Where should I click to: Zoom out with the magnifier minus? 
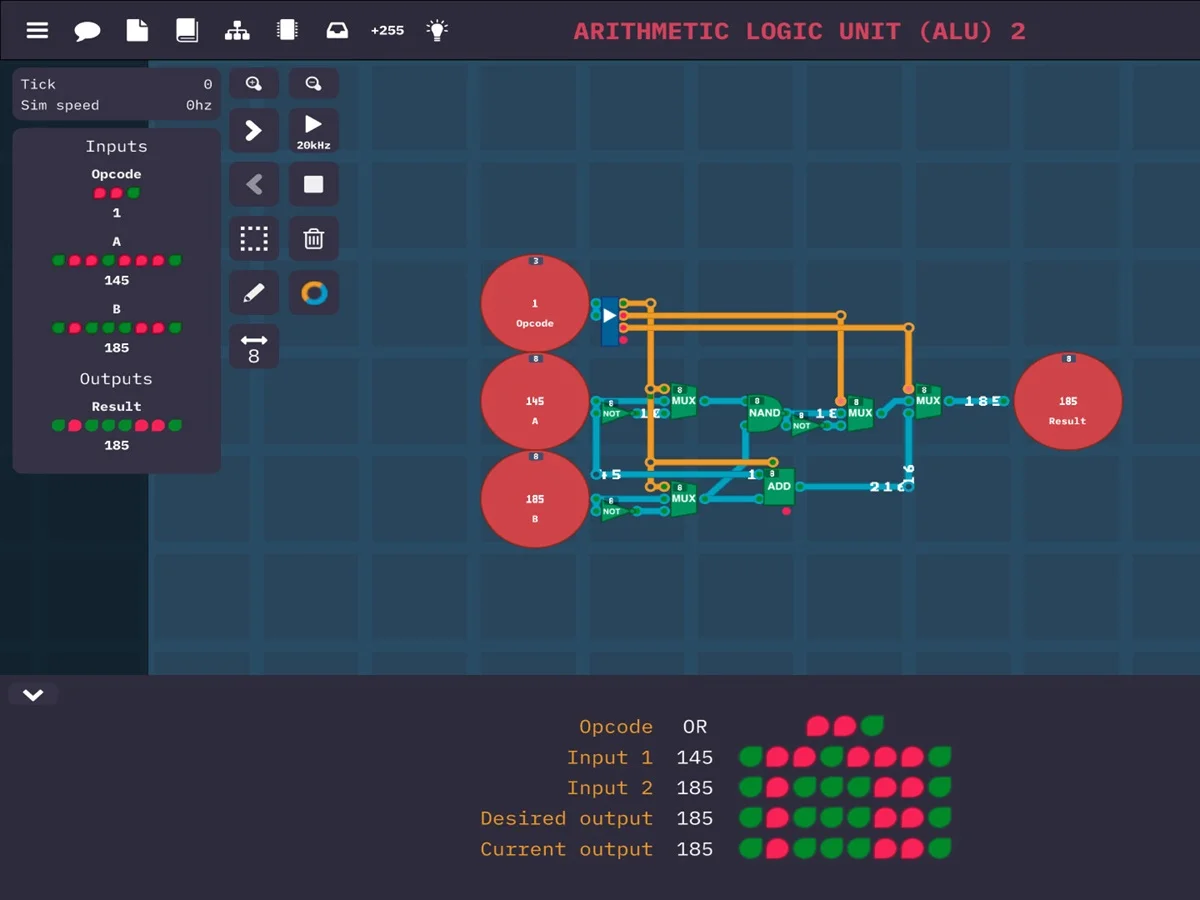click(x=314, y=84)
